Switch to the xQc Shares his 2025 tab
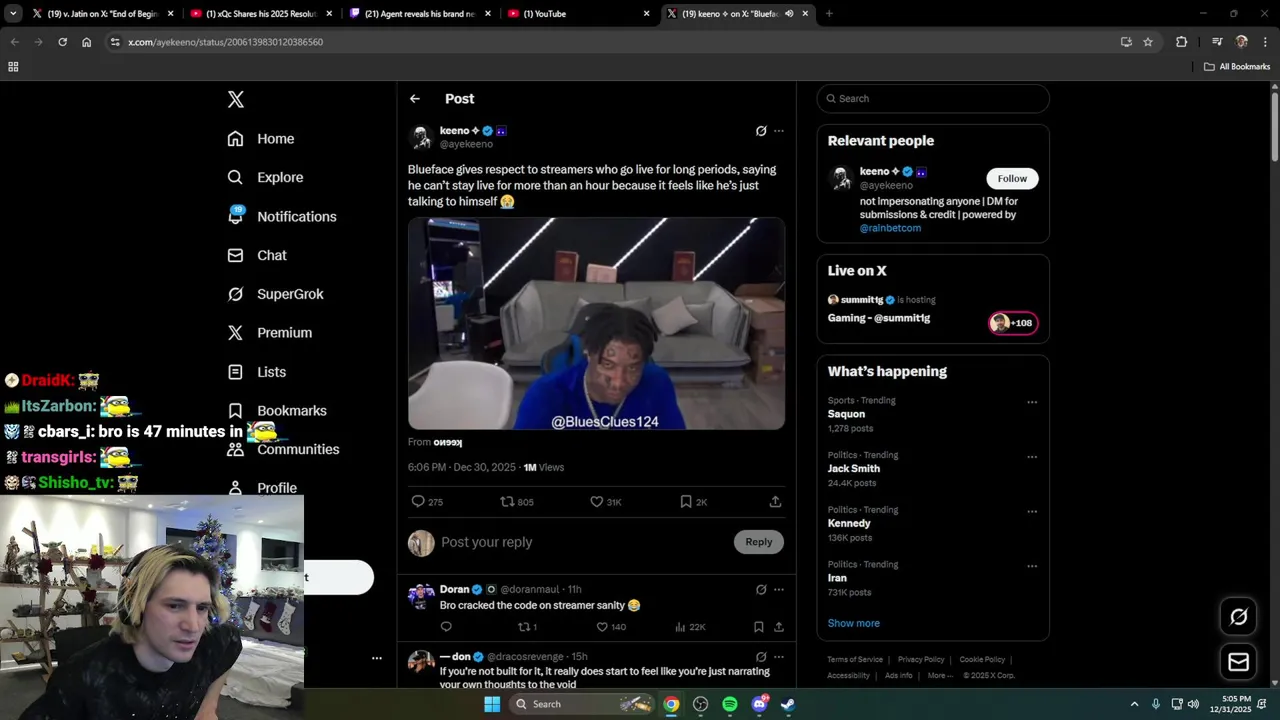Screen dimensions: 1280x720 (x=262, y=14)
